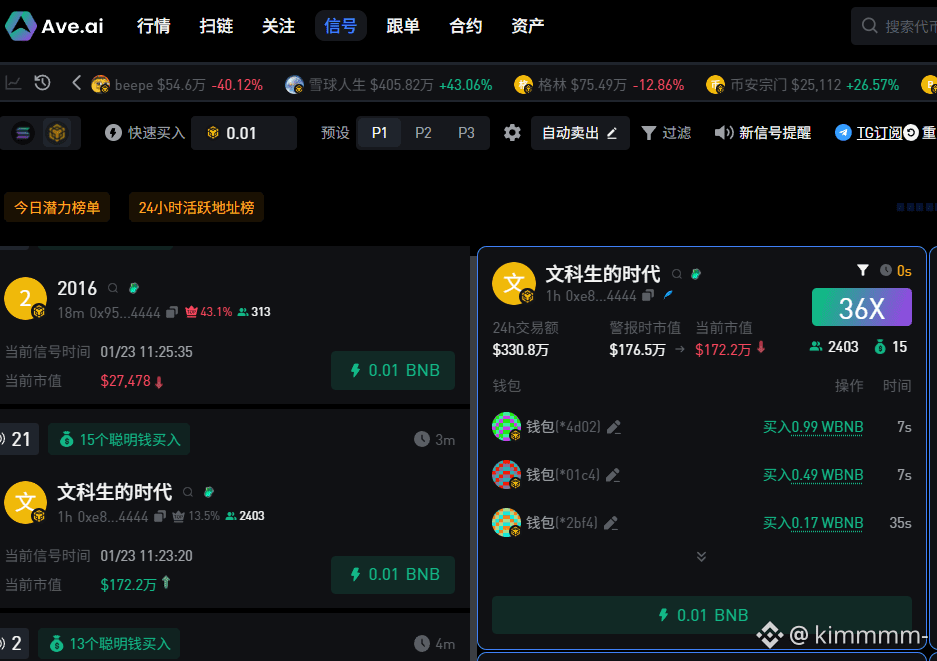
Task: Select the BNB chain icon
Action: tap(57, 133)
